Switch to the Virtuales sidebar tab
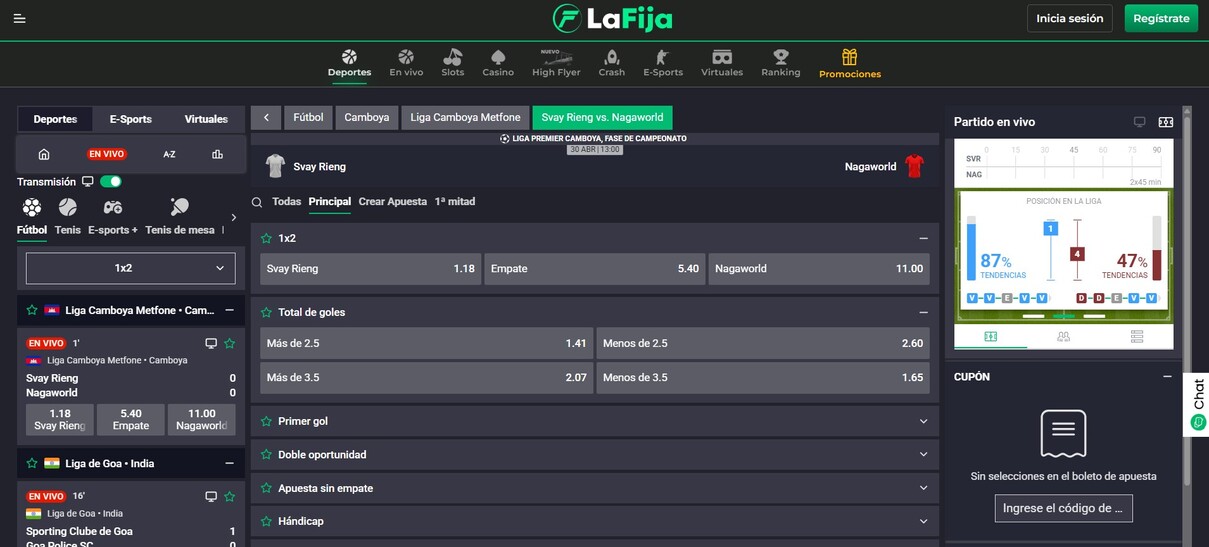 (206, 119)
